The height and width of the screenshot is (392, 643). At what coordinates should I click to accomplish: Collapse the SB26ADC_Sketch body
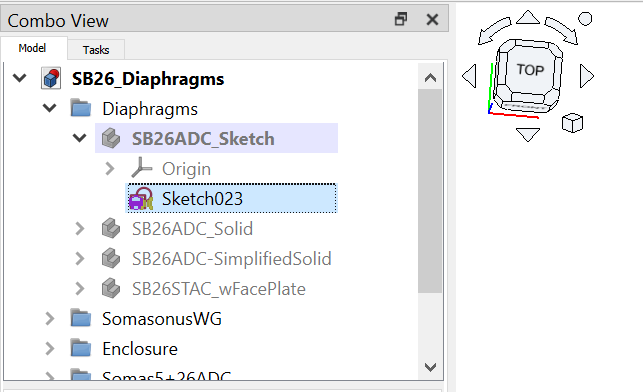pos(80,138)
